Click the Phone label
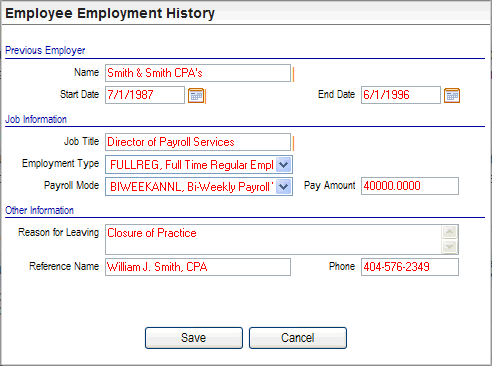Screen dimensions: 492x366 tap(342, 266)
